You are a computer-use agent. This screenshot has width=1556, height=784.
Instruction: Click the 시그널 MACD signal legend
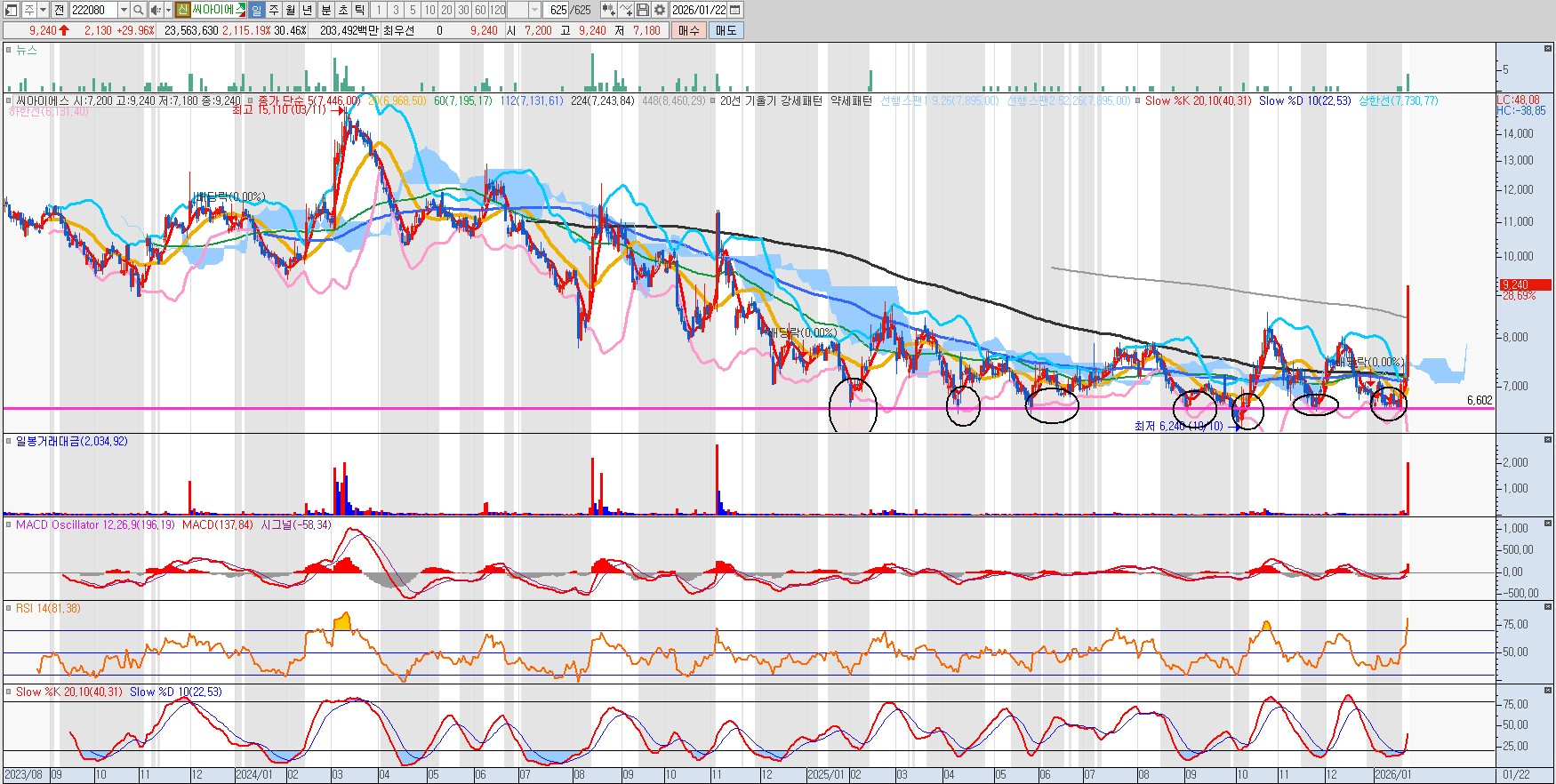tap(296, 524)
